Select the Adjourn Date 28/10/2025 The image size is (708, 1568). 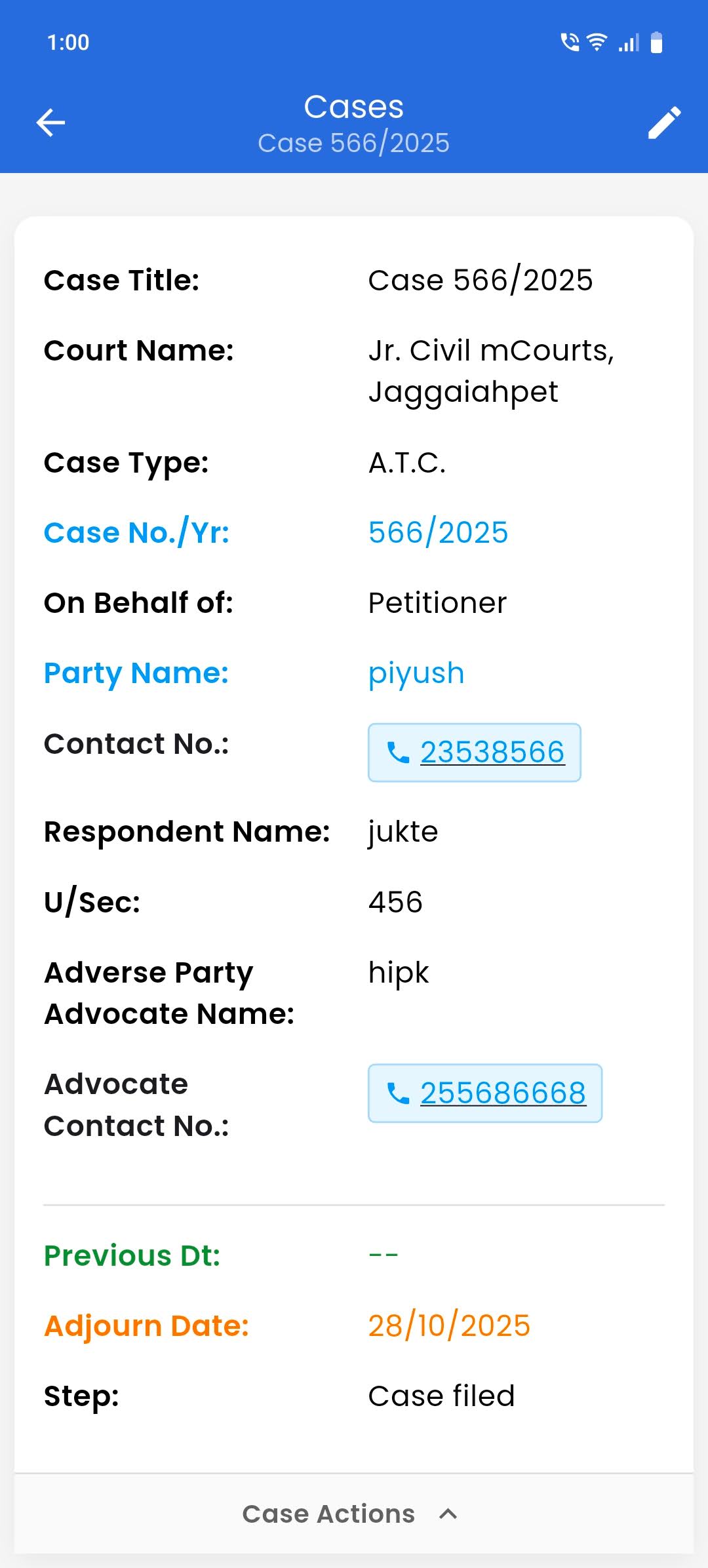coord(448,1325)
